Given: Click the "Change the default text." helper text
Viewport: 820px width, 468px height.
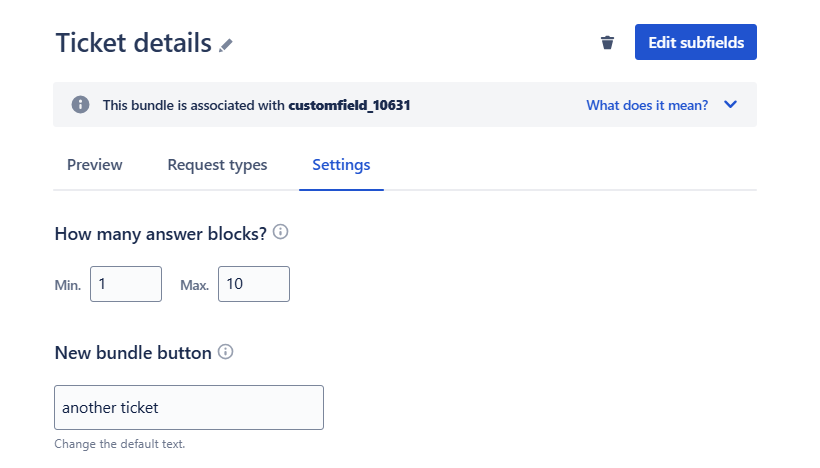Looking at the screenshot, I should coord(120,444).
